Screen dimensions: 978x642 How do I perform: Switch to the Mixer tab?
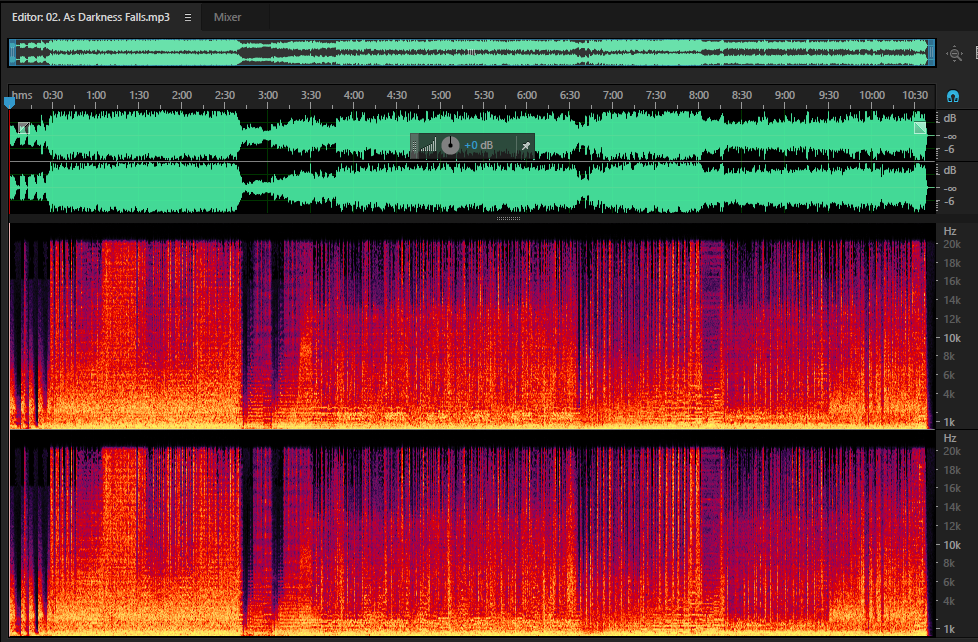[227, 17]
